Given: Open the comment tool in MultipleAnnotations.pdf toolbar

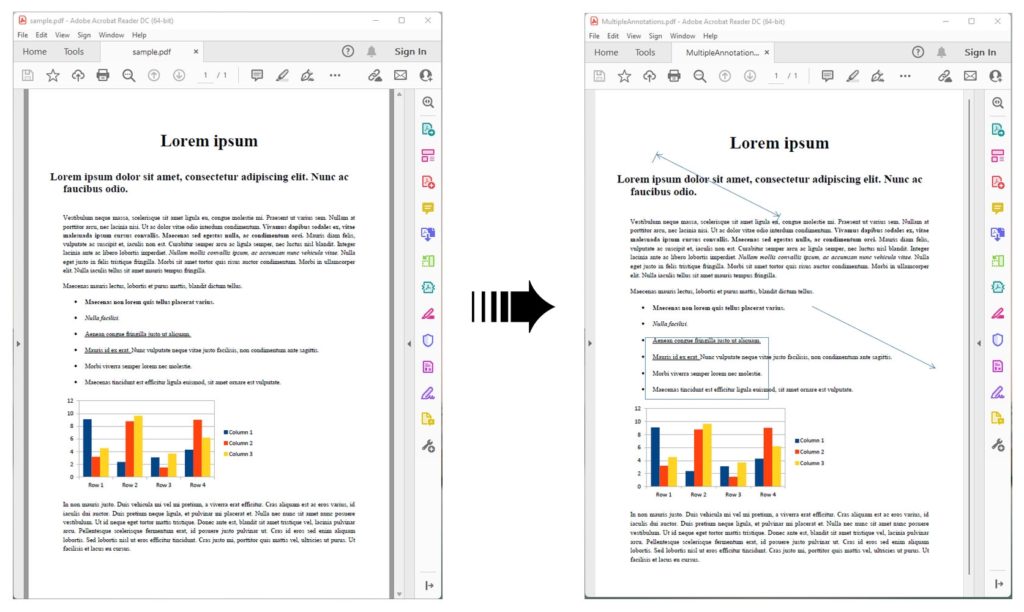Looking at the screenshot, I should click(827, 76).
